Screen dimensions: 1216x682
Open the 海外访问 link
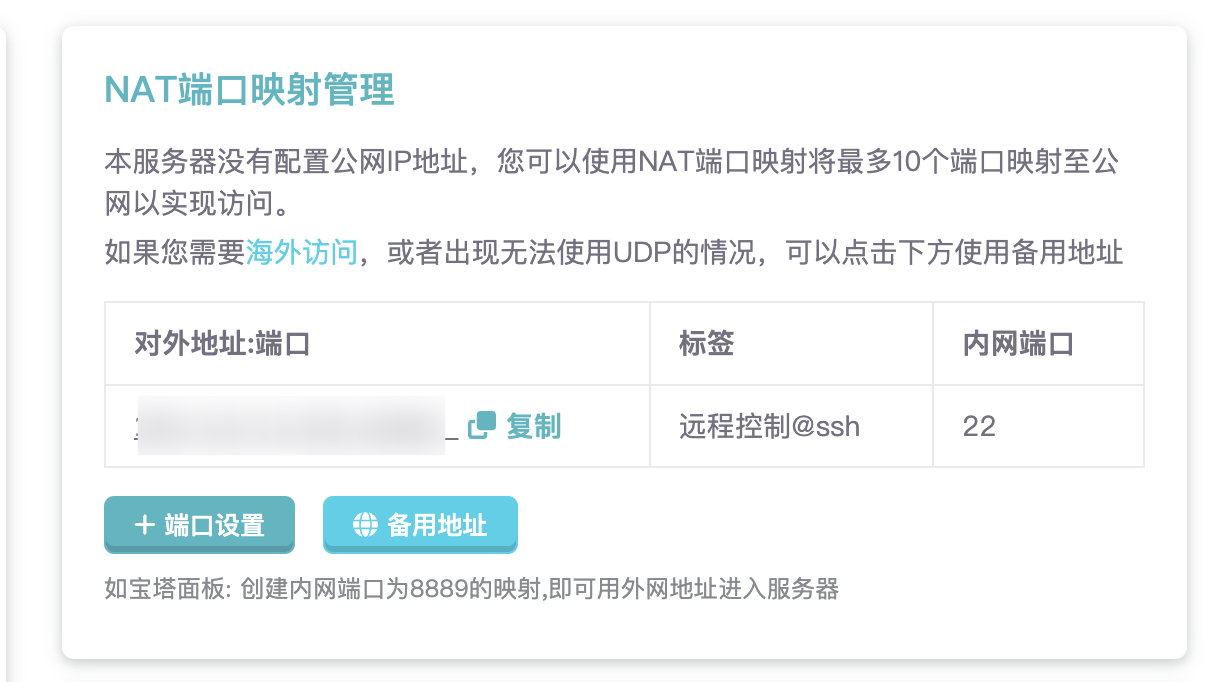(300, 254)
